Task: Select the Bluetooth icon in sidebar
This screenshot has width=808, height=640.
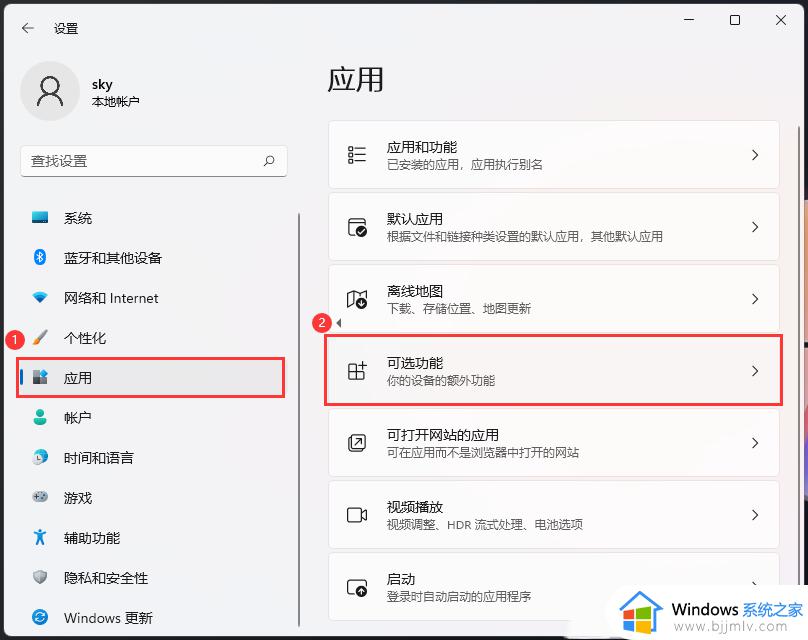Action: pyautogui.click(x=40, y=257)
